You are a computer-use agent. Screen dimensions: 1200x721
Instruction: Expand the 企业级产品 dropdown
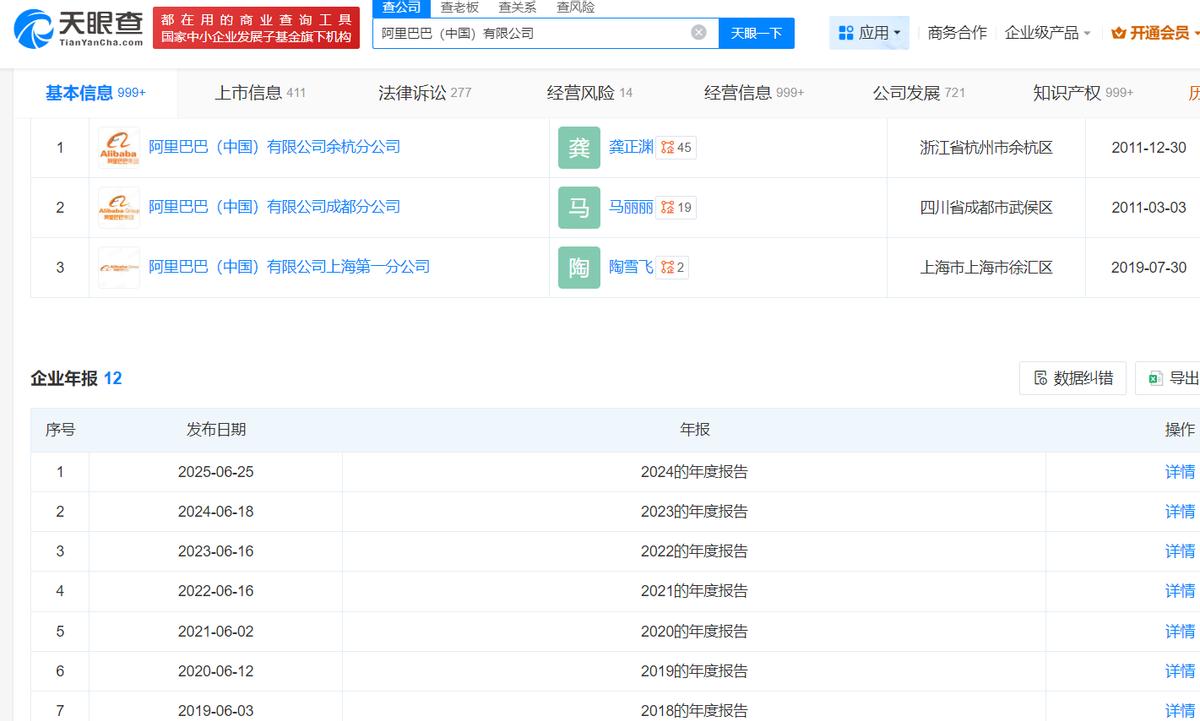[1047, 33]
